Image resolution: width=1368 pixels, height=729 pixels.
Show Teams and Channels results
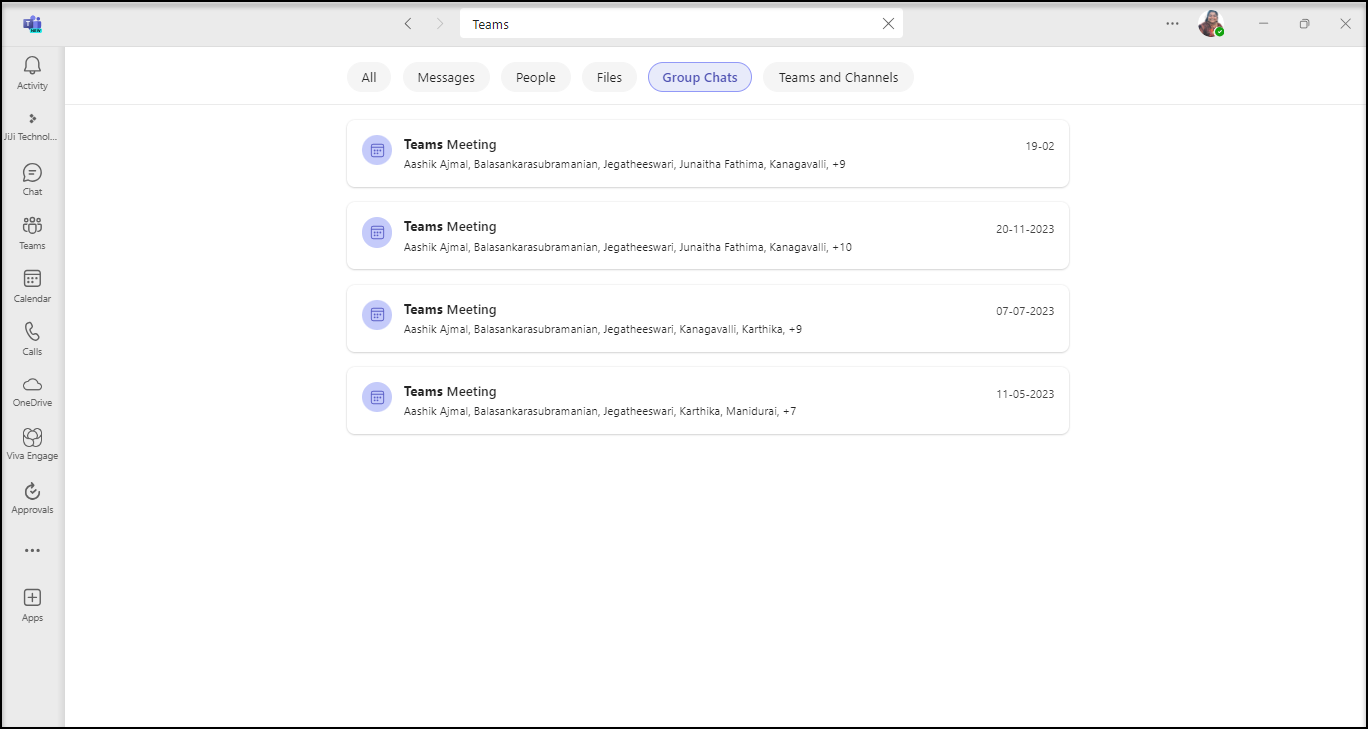(838, 77)
